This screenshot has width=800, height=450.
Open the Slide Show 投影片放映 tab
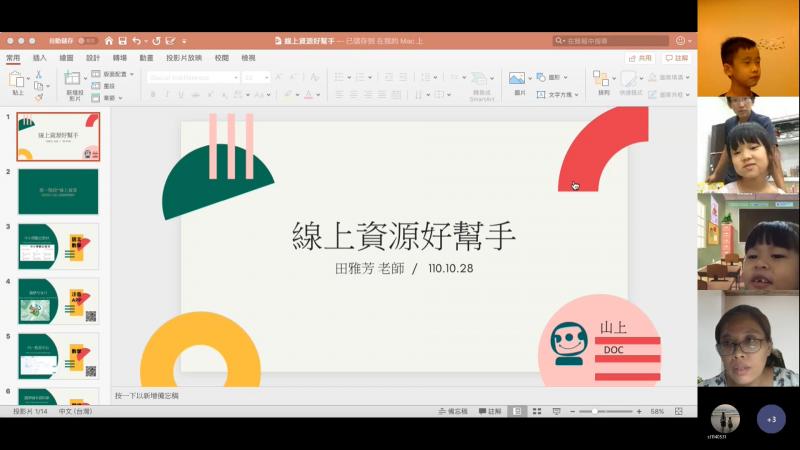(x=184, y=58)
